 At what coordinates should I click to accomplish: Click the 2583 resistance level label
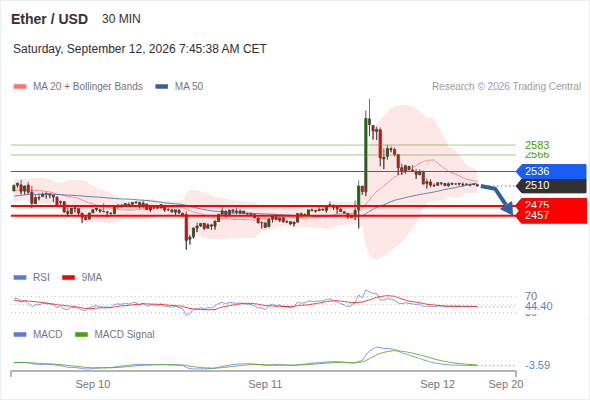click(537, 145)
